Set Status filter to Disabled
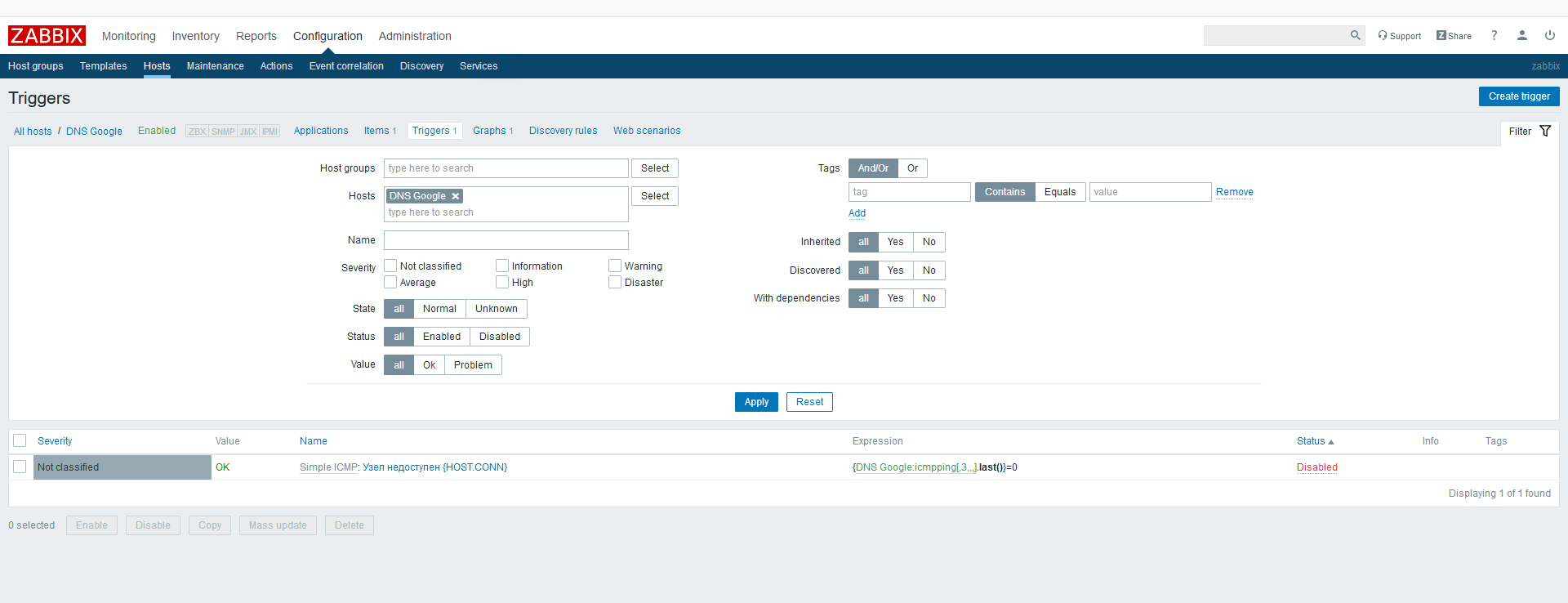 (500, 337)
